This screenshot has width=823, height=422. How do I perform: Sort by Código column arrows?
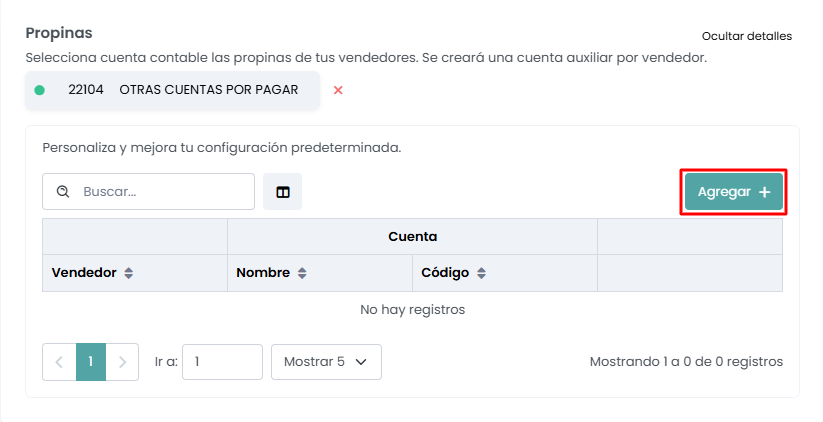point(481,273)
